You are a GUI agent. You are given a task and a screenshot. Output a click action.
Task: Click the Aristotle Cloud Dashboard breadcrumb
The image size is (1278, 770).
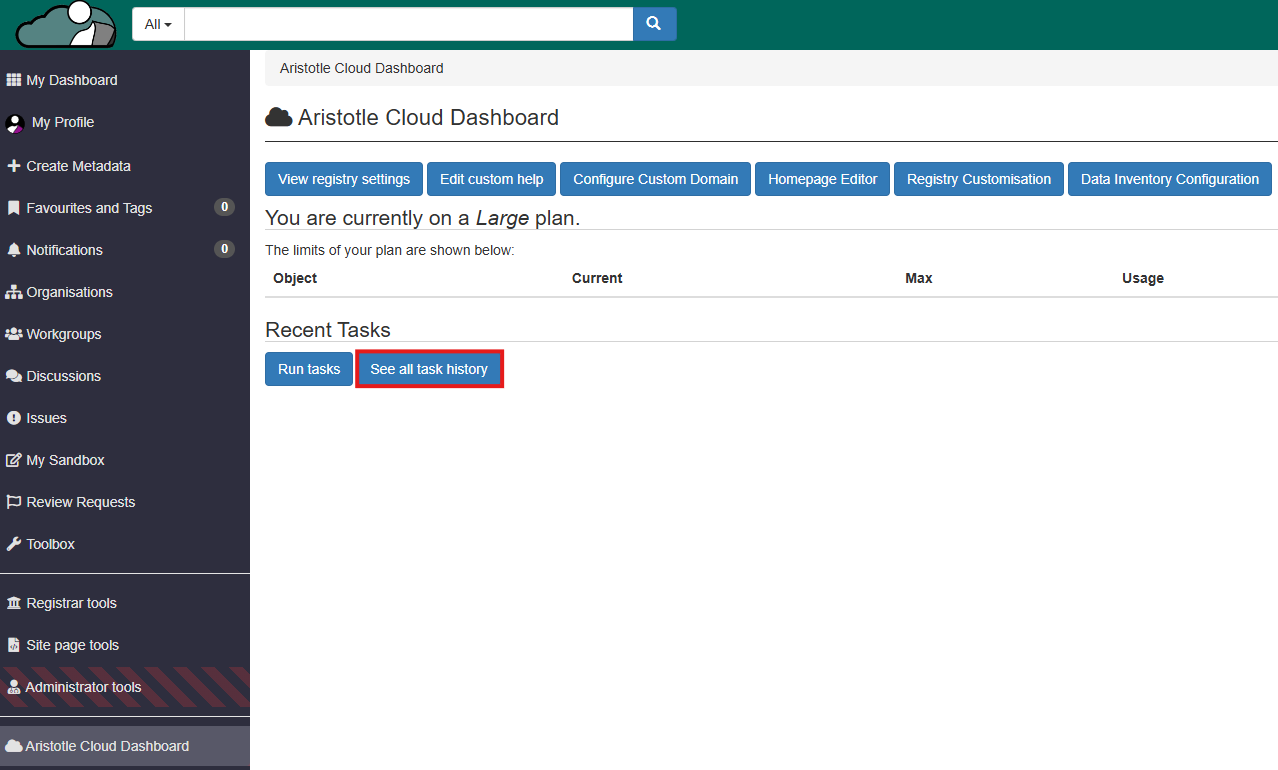point(361,68)
